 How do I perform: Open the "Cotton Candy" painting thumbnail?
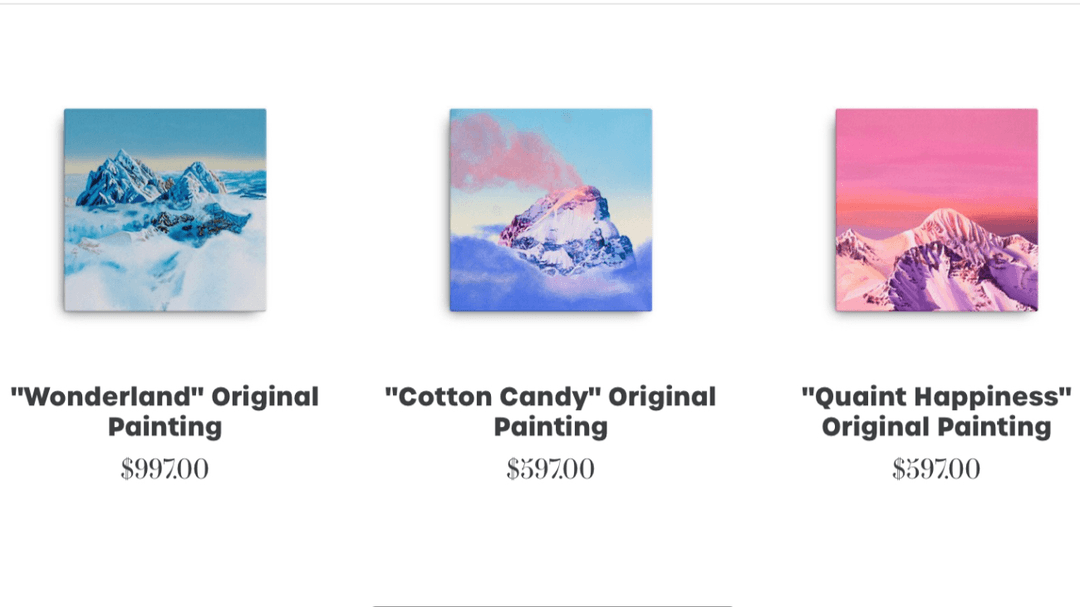pos(550,210)
